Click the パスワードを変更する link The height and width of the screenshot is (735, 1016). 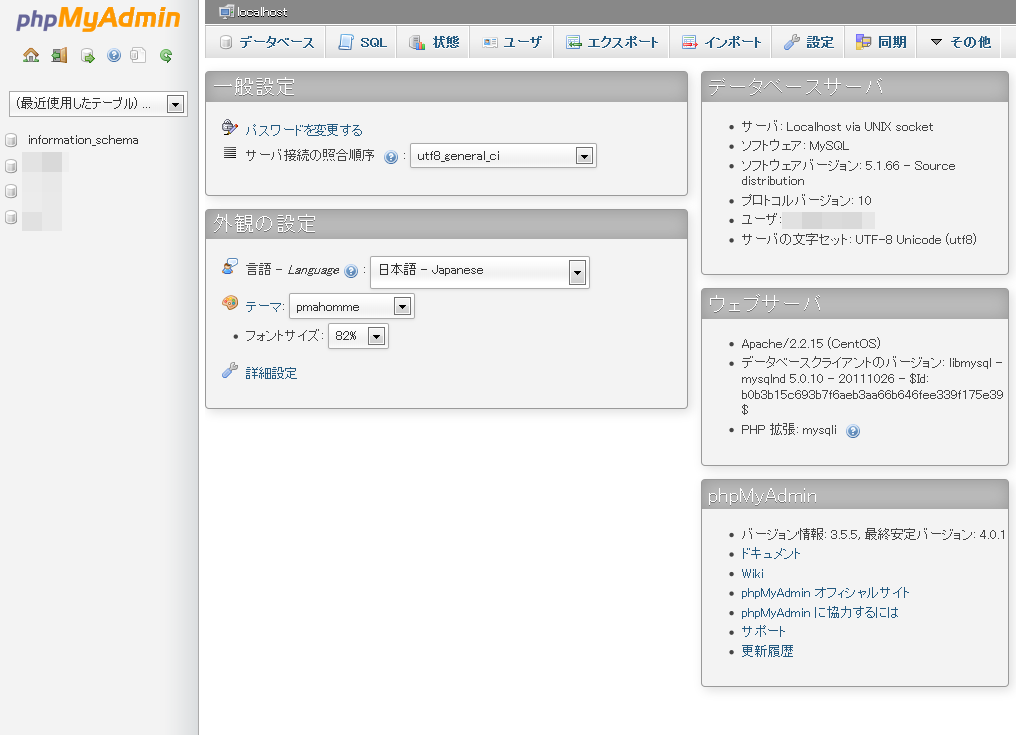(x=304, y=130)
